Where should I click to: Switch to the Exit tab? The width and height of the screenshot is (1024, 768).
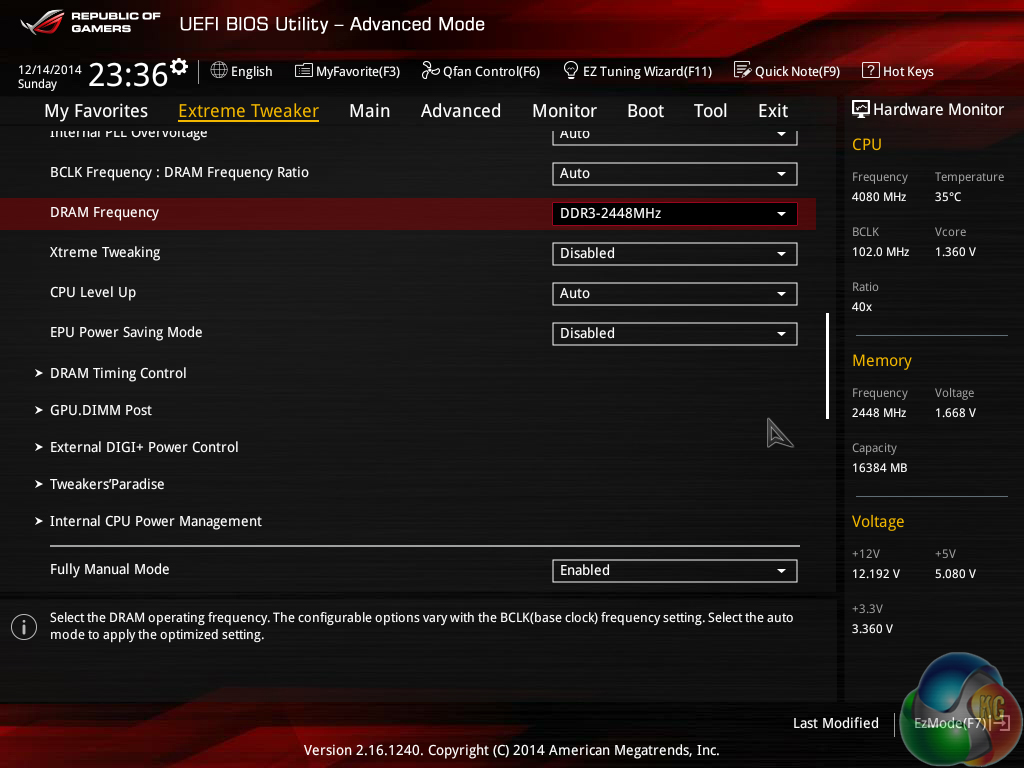773,111
